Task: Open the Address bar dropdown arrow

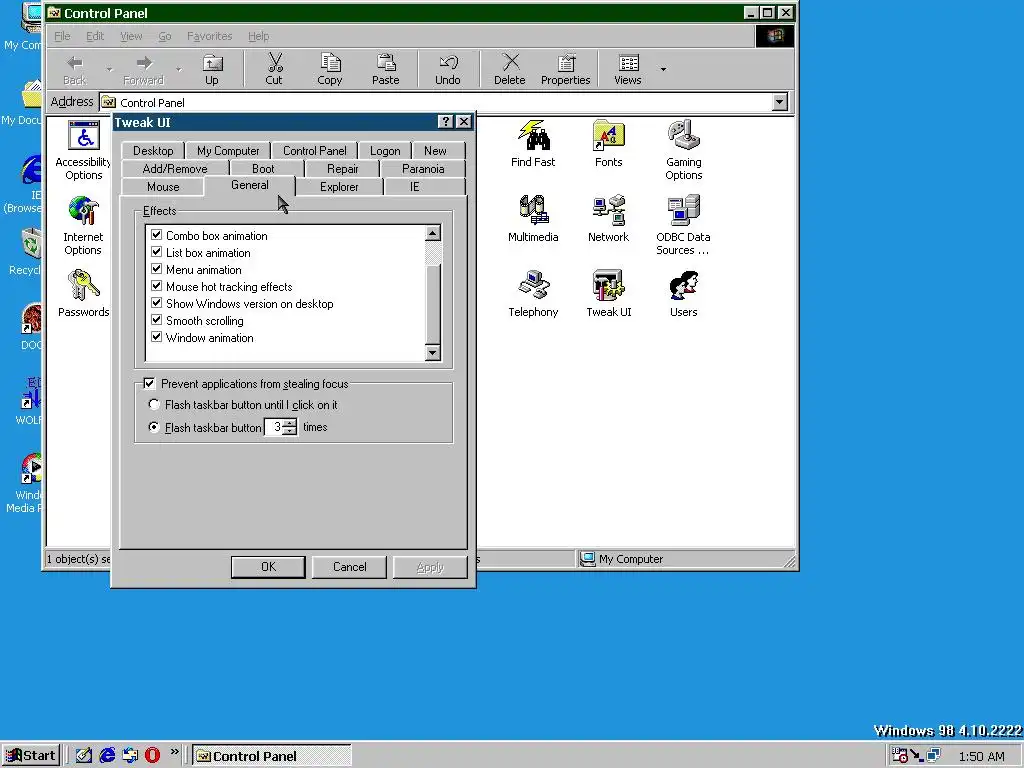Action: tap(780, 102)
